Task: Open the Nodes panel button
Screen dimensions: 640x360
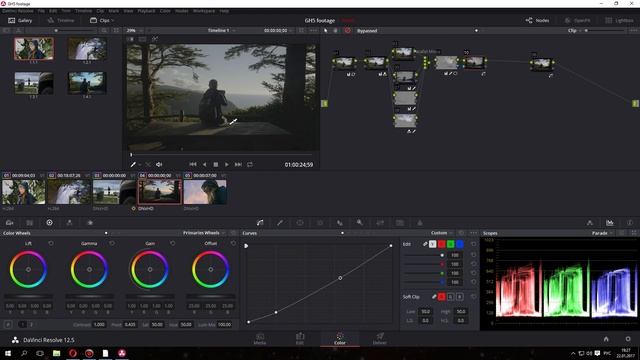Action: (538, 20)
